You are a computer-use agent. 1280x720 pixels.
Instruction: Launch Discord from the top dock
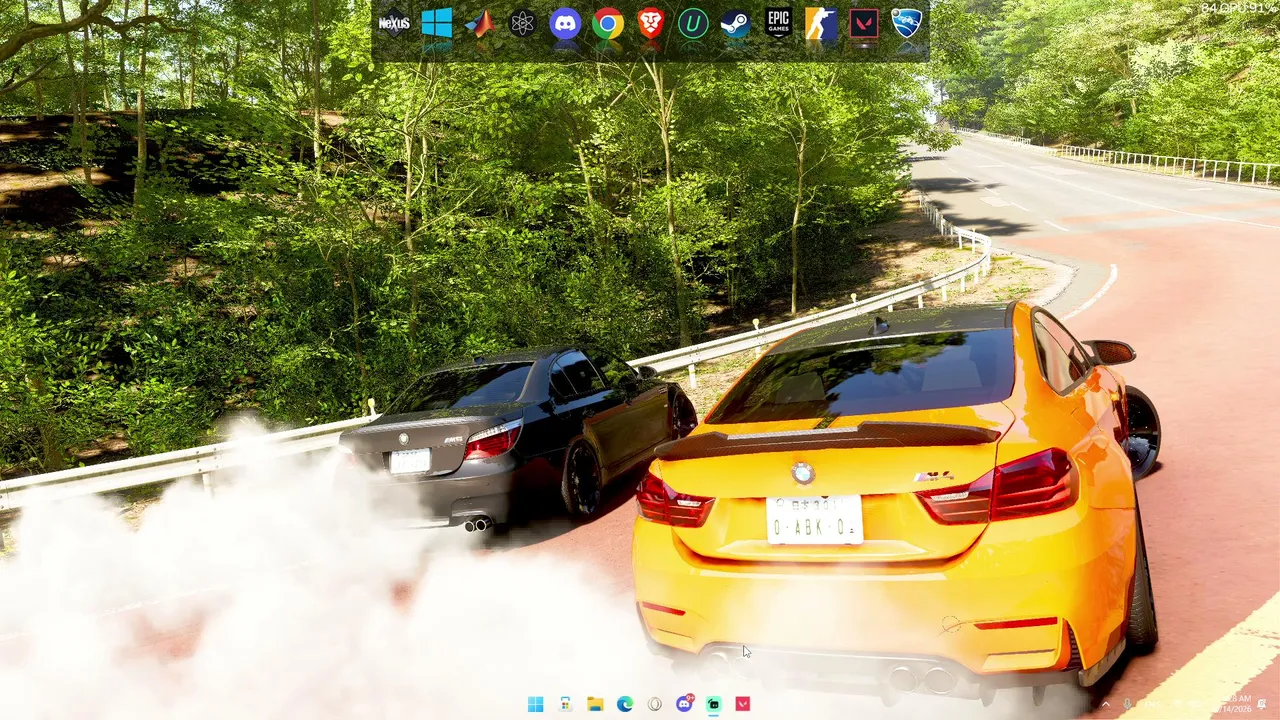pos(565,23)
